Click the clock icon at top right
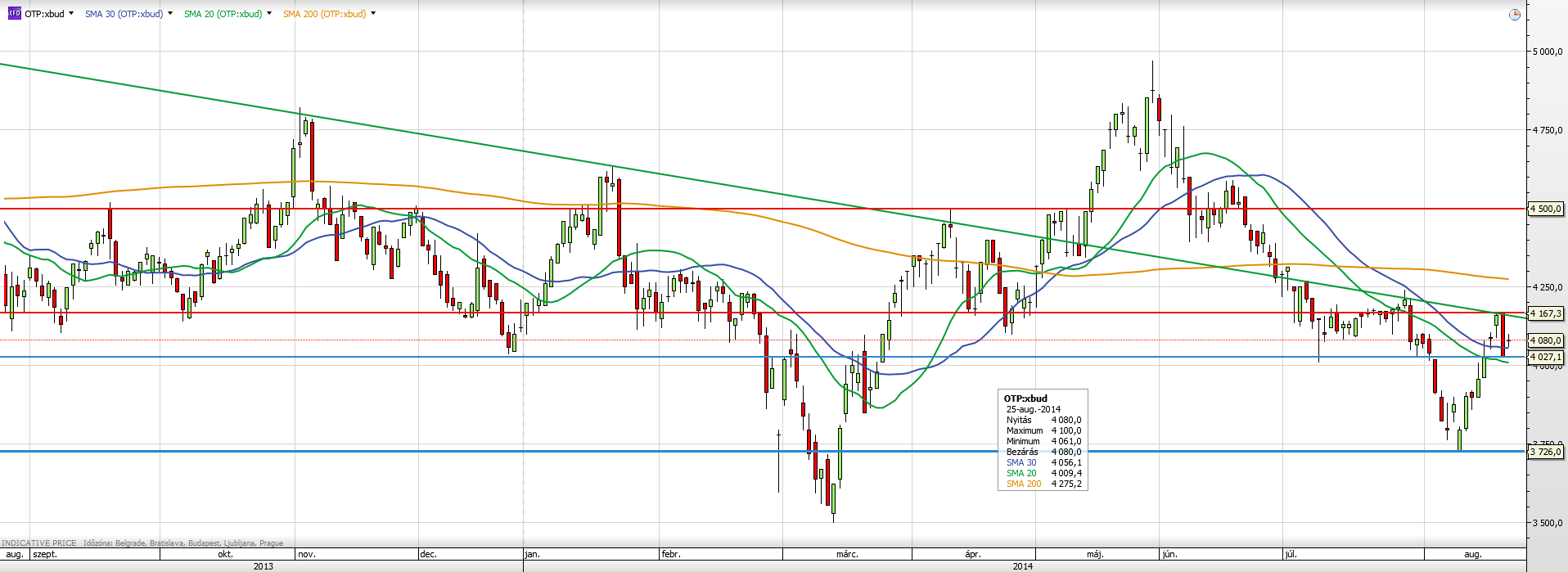Image resolution: width=1568 pixels, height=572 pixels. (x=1515, y=14)
